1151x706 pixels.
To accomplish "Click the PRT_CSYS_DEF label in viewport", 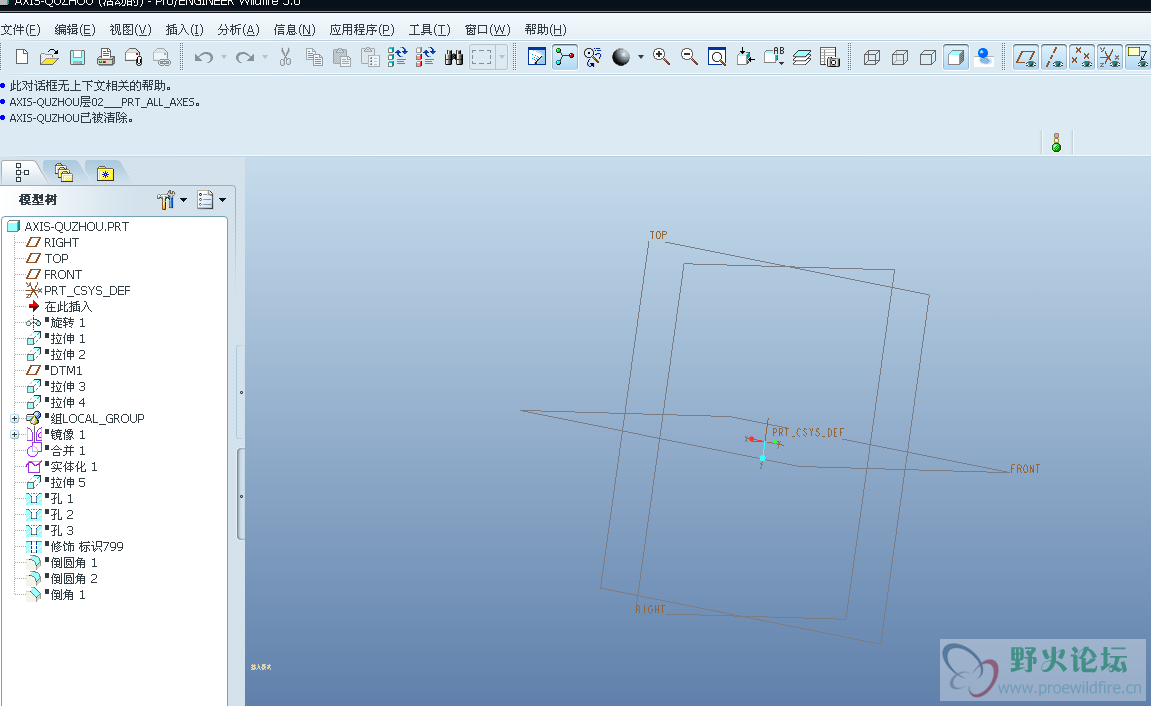I will coord(808,432).
